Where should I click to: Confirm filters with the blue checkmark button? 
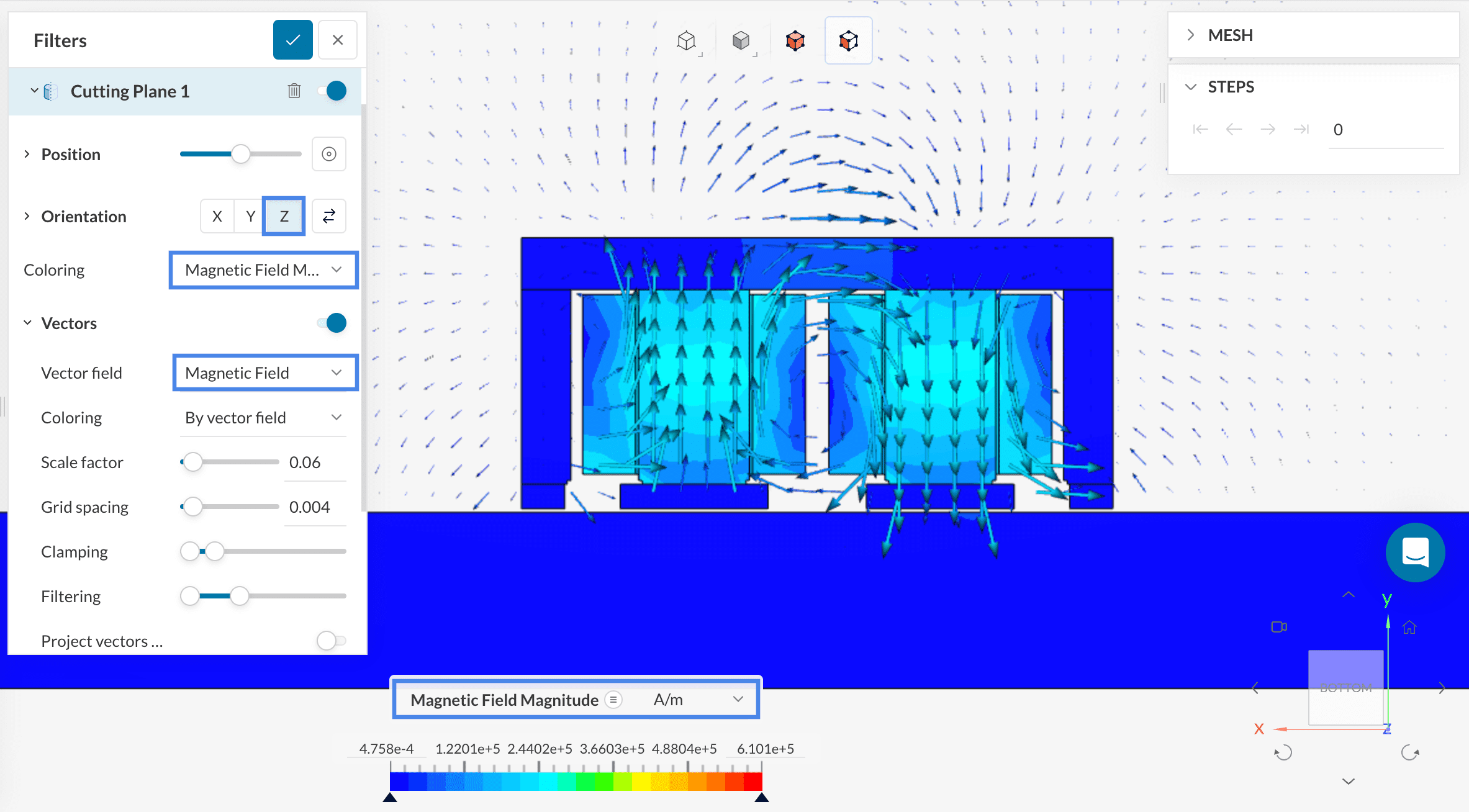point(292,39)
